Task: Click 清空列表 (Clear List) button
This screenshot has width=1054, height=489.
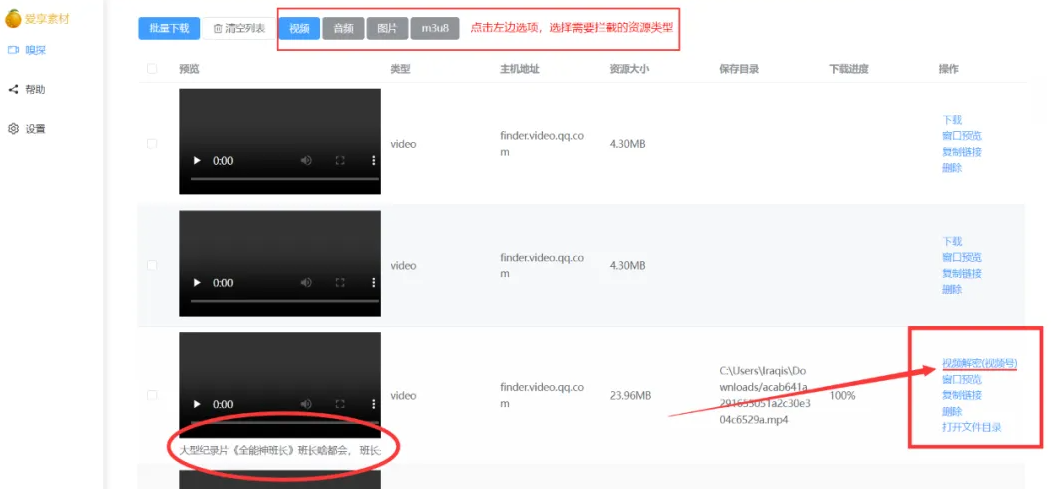Action: click(239, 29)
